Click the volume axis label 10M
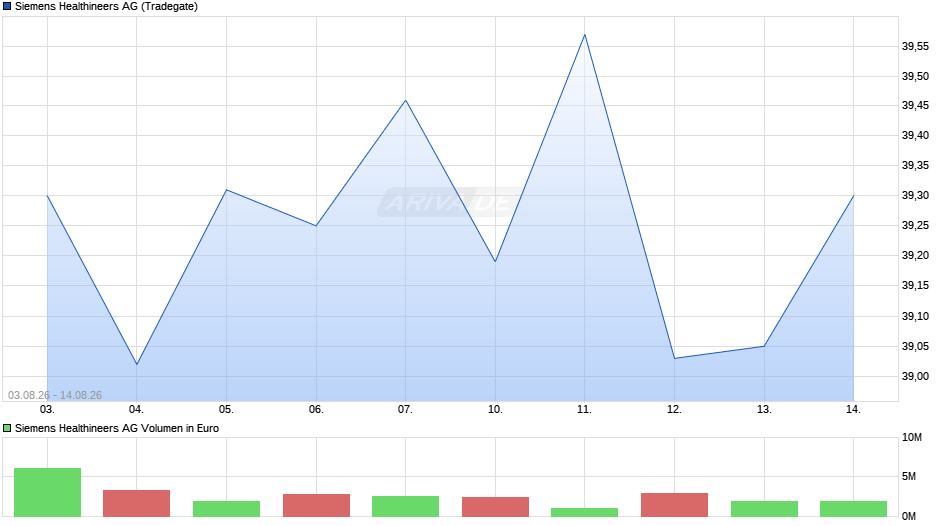This screenshot has height=526, width=940. click(912, 437)
